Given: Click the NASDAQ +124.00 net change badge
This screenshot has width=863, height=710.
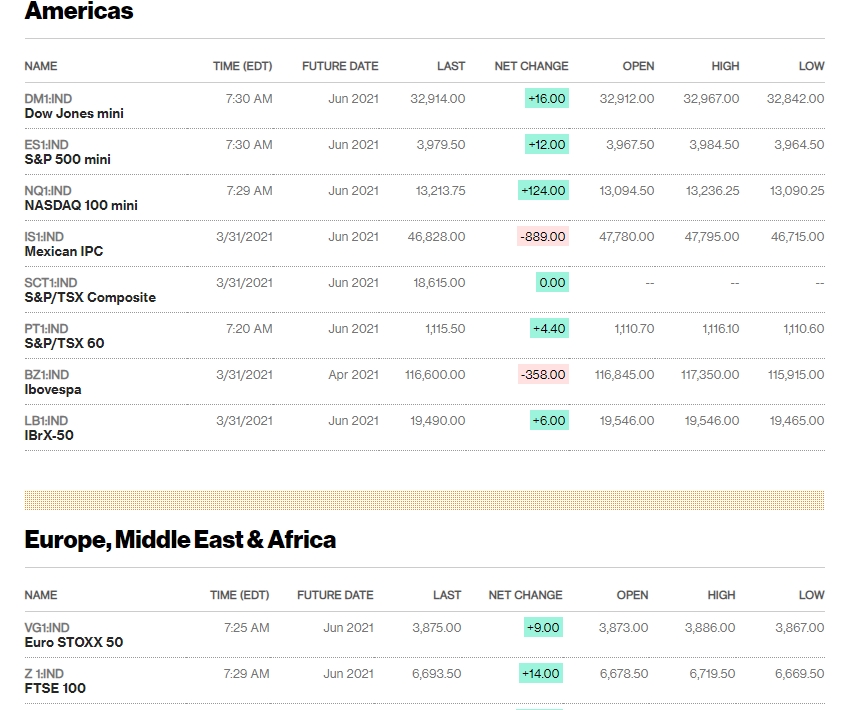Looking at the screenshot, I should (543, 191).
